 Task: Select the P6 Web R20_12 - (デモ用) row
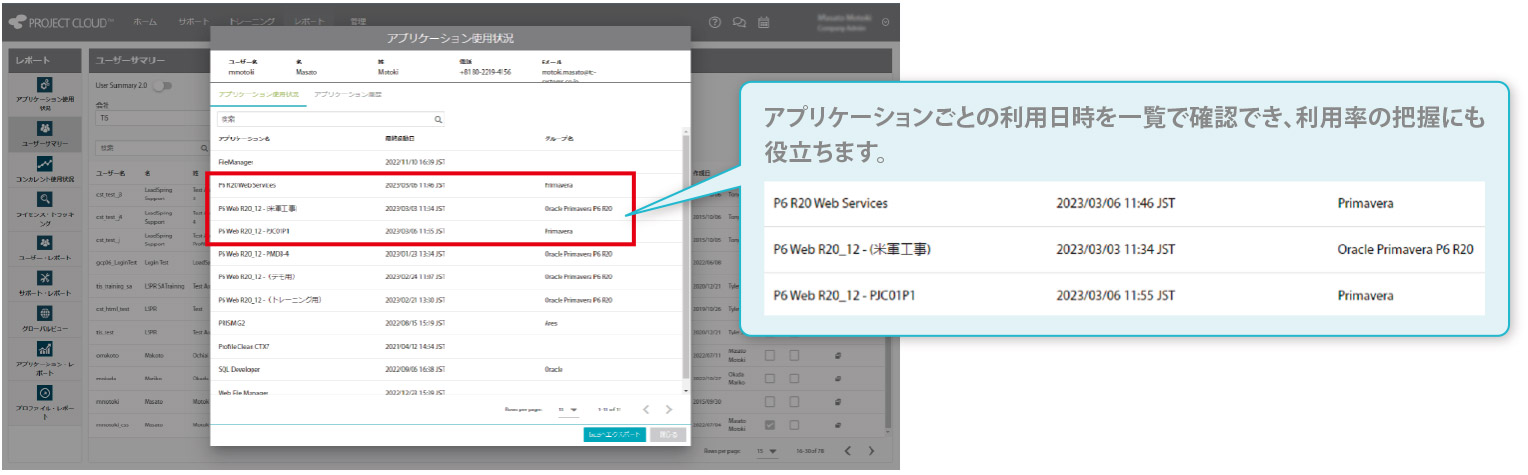(448, 277)
